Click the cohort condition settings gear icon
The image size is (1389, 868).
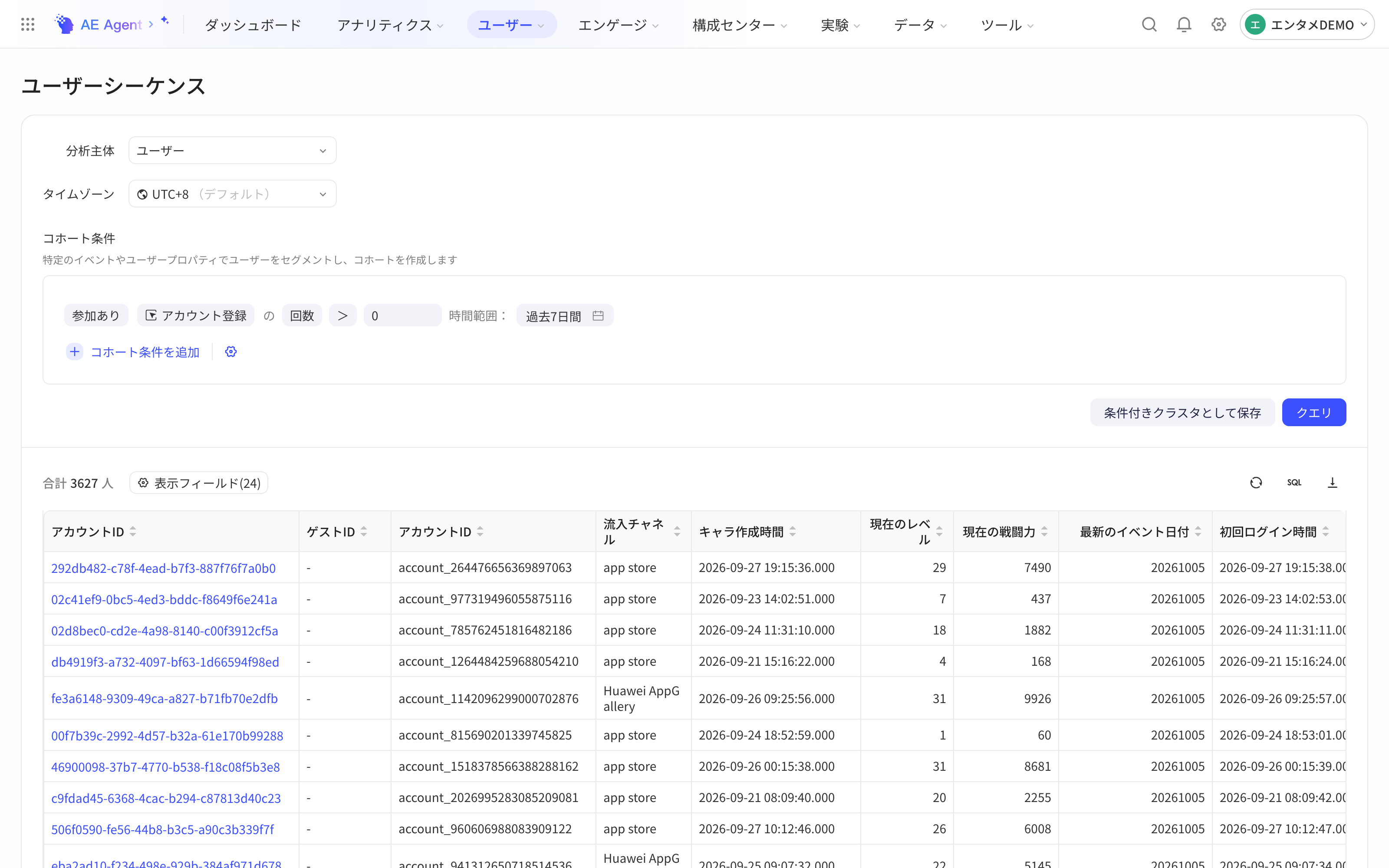[231, 352]
